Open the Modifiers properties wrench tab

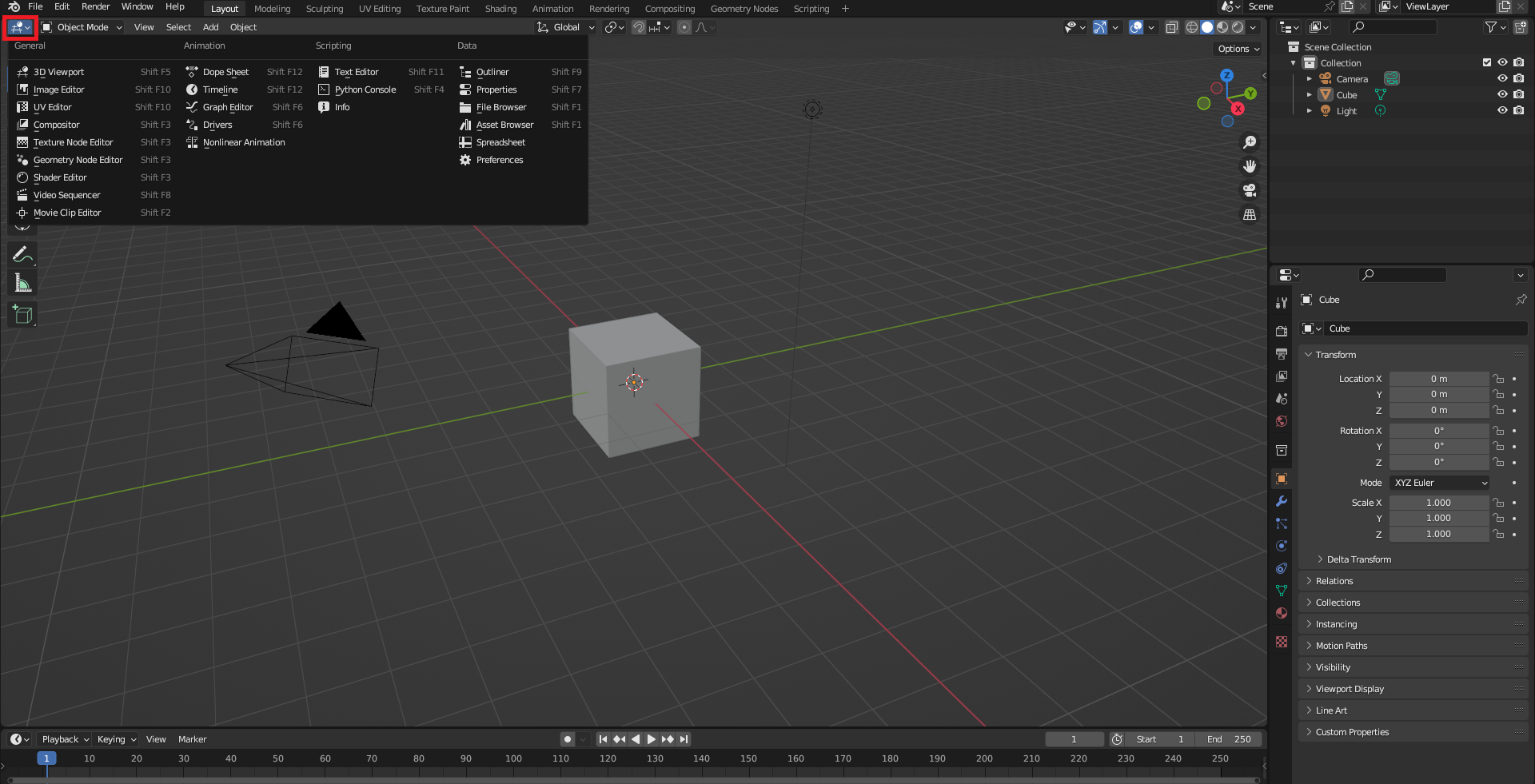click(1282, 501)
